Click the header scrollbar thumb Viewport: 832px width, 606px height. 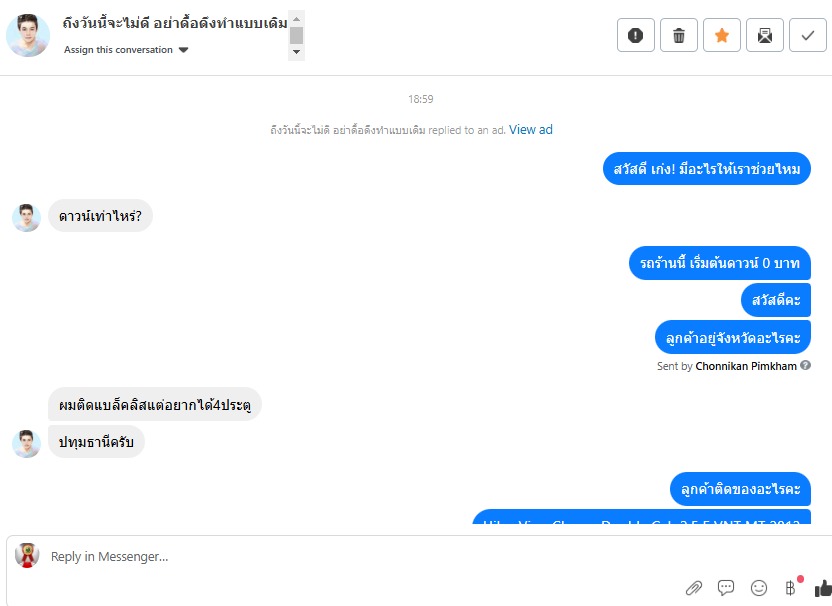(297, 36)
